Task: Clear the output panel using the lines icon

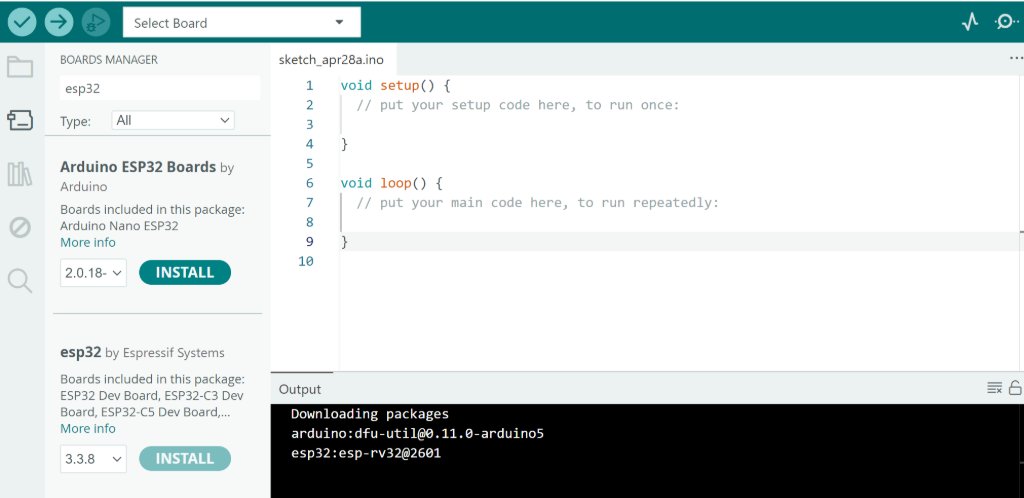Action: 994,388
